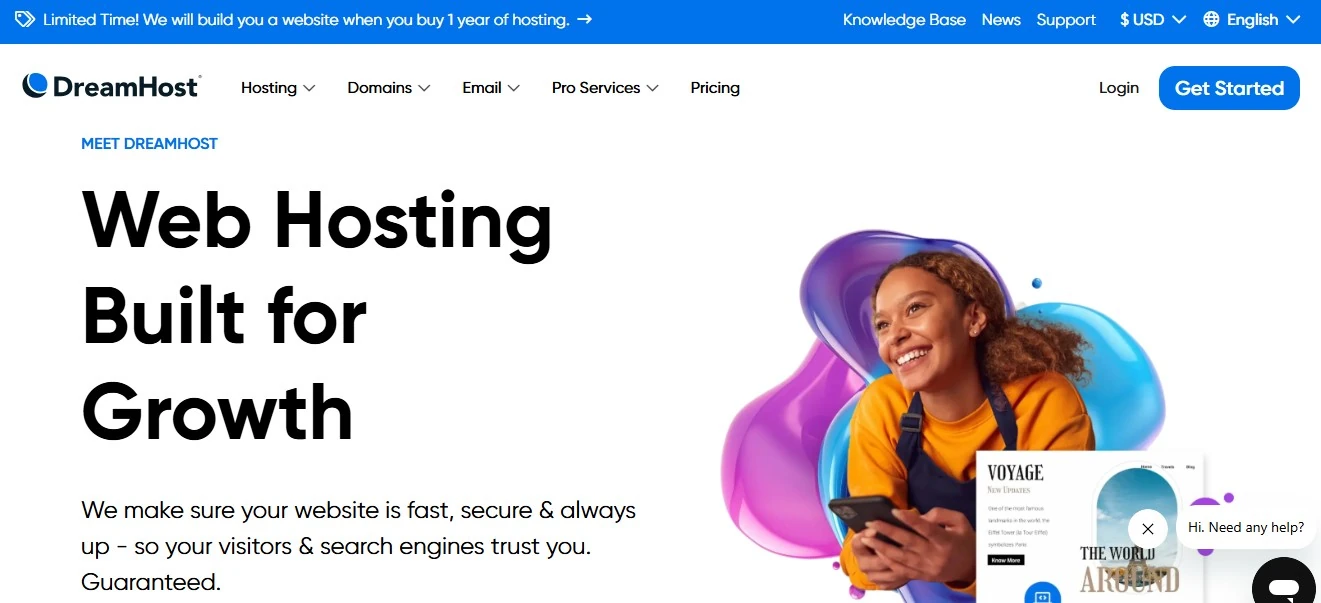Dismiss the 'Need any help?' popup with X
This screenshot has height=603, width=1321.
[1148, 529]
